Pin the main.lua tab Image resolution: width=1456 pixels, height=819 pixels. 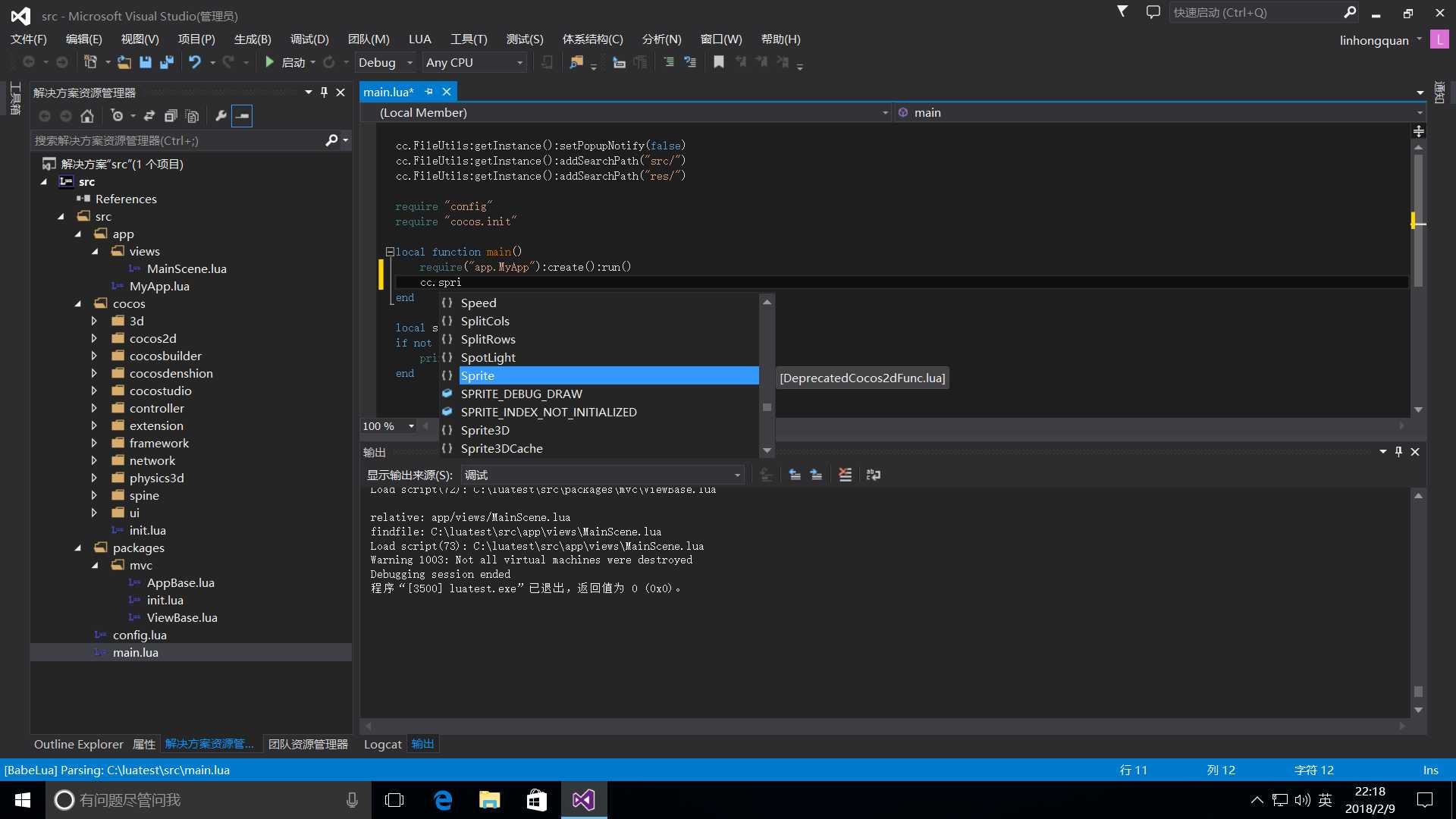click(429, 92)
